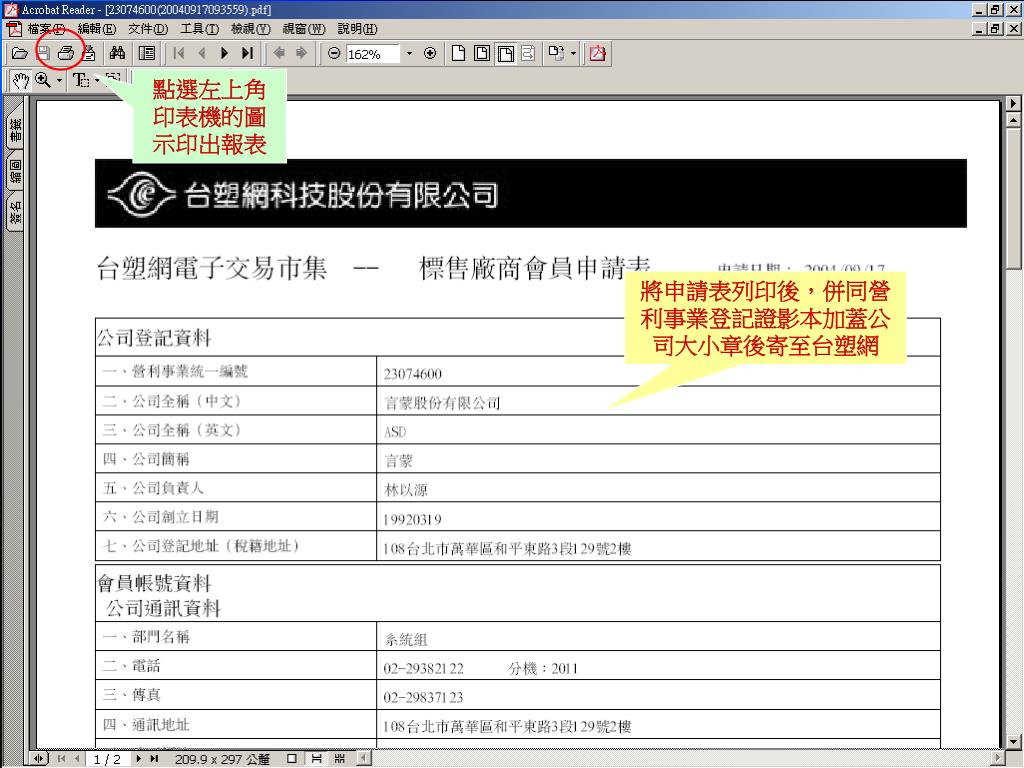The width and height of the screenshot is (1024, 768).
Task: Click the 162% zoom value field
Action: click(x=372, y=54)
